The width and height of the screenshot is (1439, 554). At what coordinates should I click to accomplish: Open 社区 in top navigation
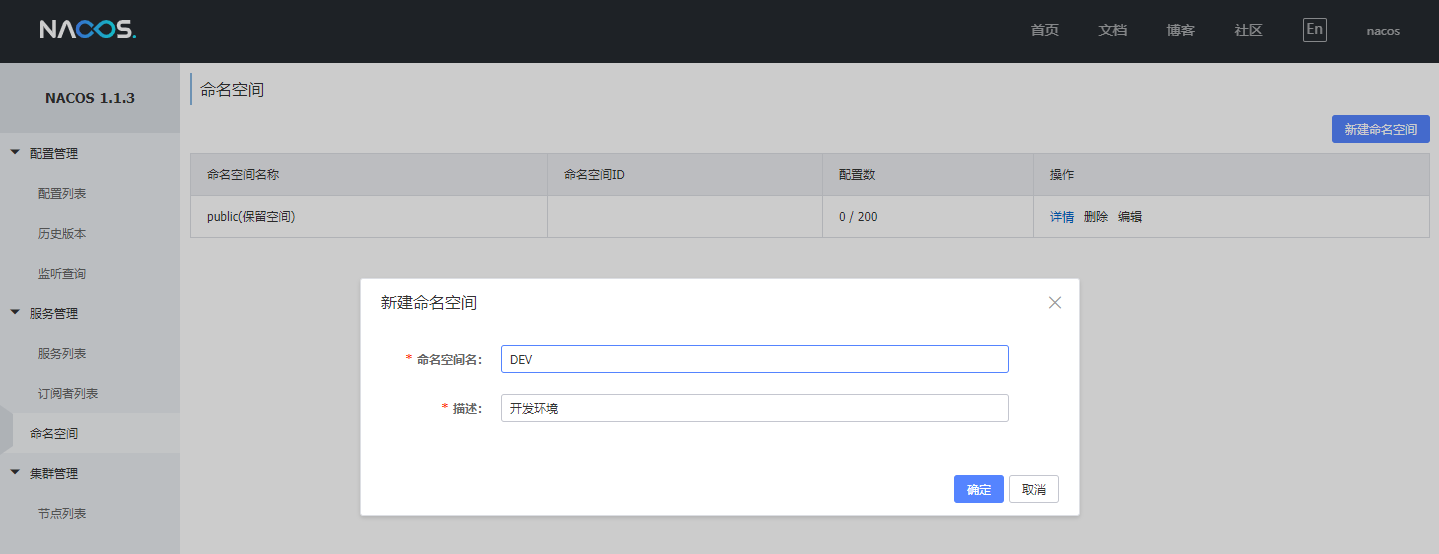pos(1249,30)
